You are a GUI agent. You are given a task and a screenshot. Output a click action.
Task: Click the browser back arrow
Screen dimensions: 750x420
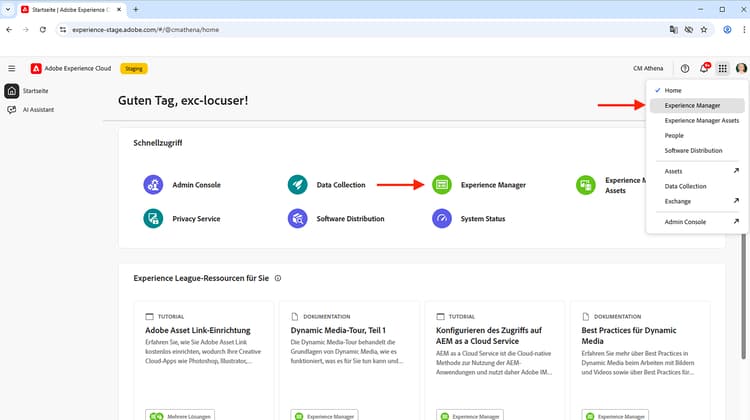[x=9, y=30]
